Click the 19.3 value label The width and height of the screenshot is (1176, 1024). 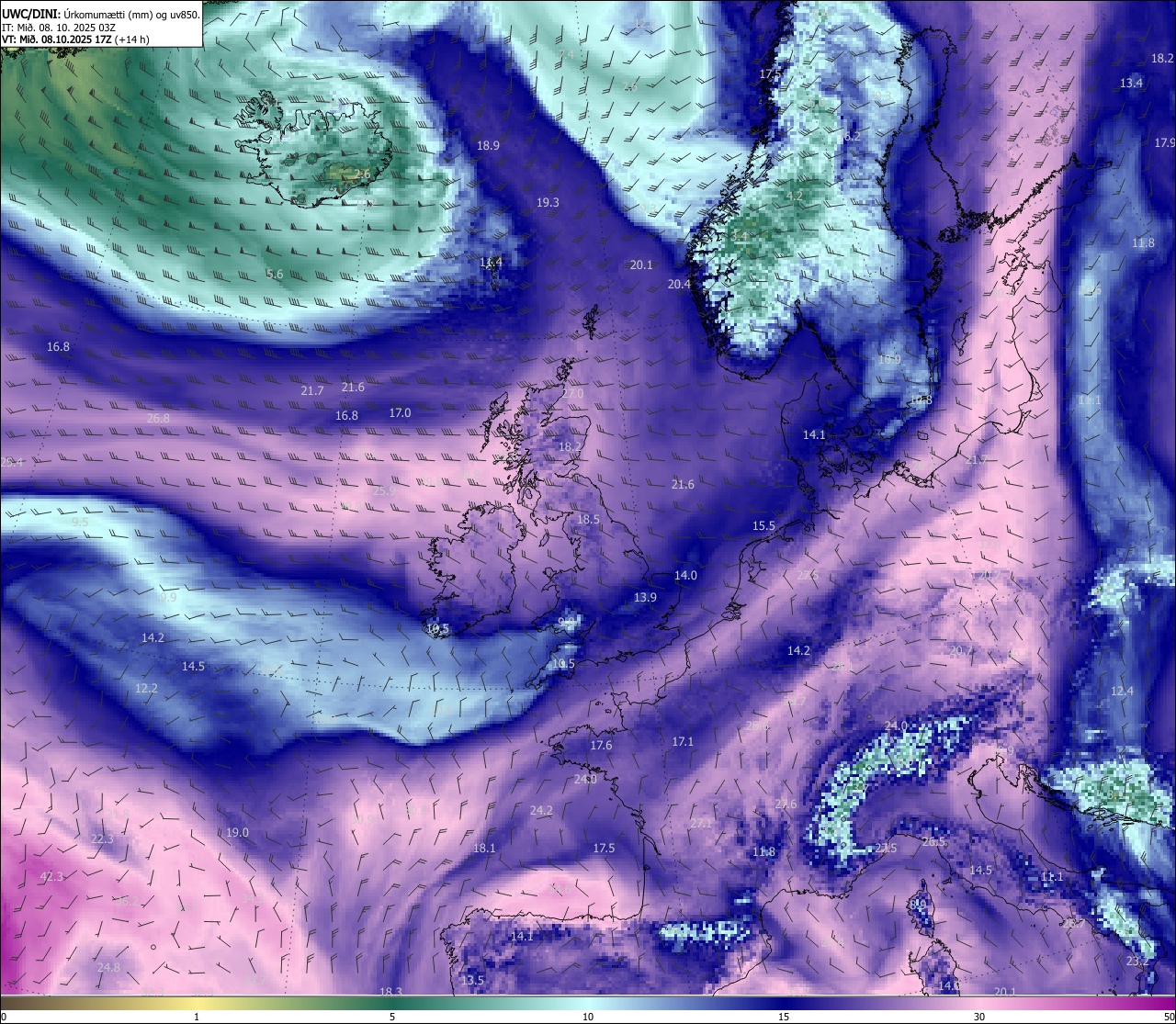(548, 202)
